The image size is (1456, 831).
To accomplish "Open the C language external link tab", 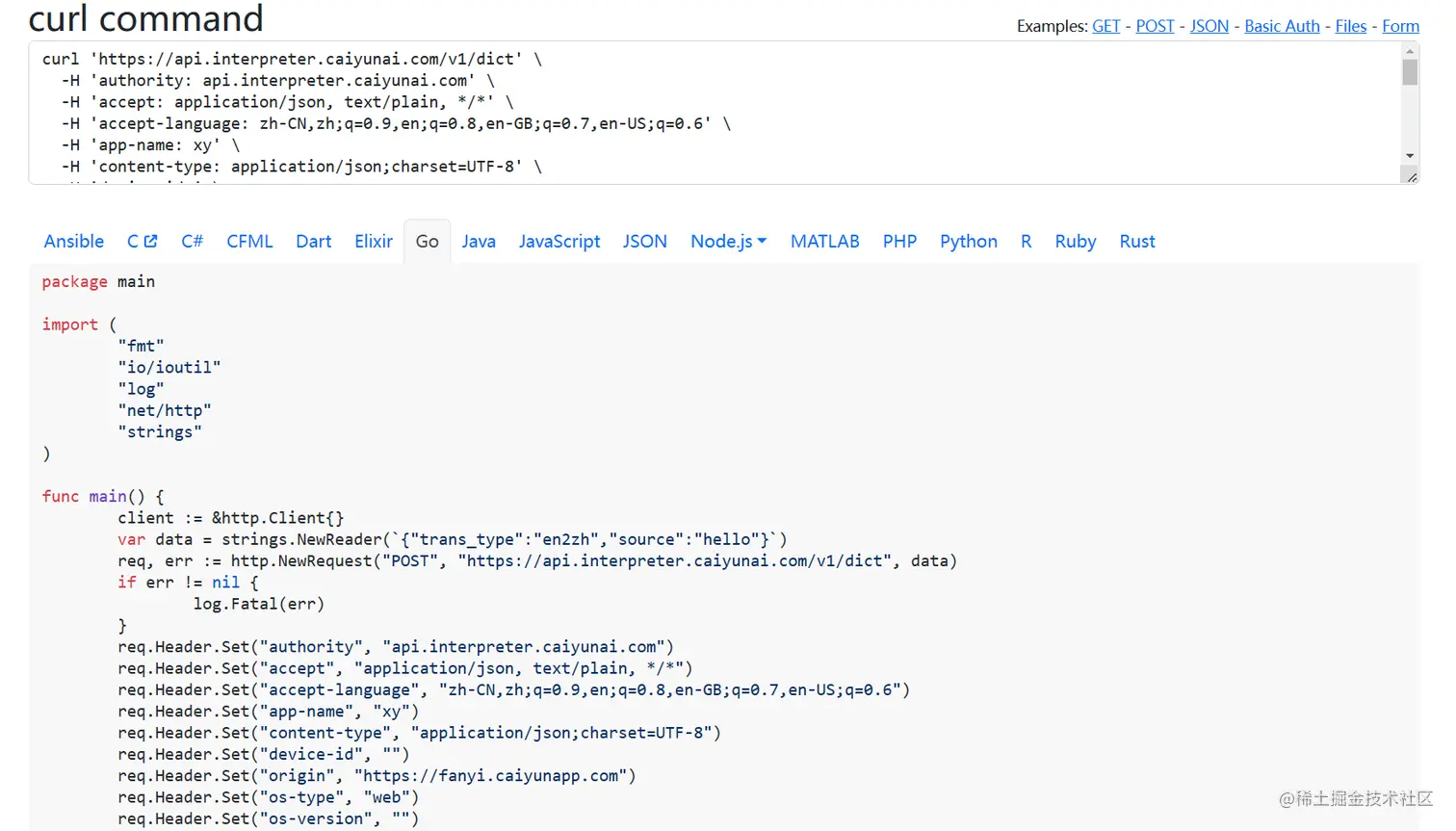I will pyautogui.click(x=142, y=241).
